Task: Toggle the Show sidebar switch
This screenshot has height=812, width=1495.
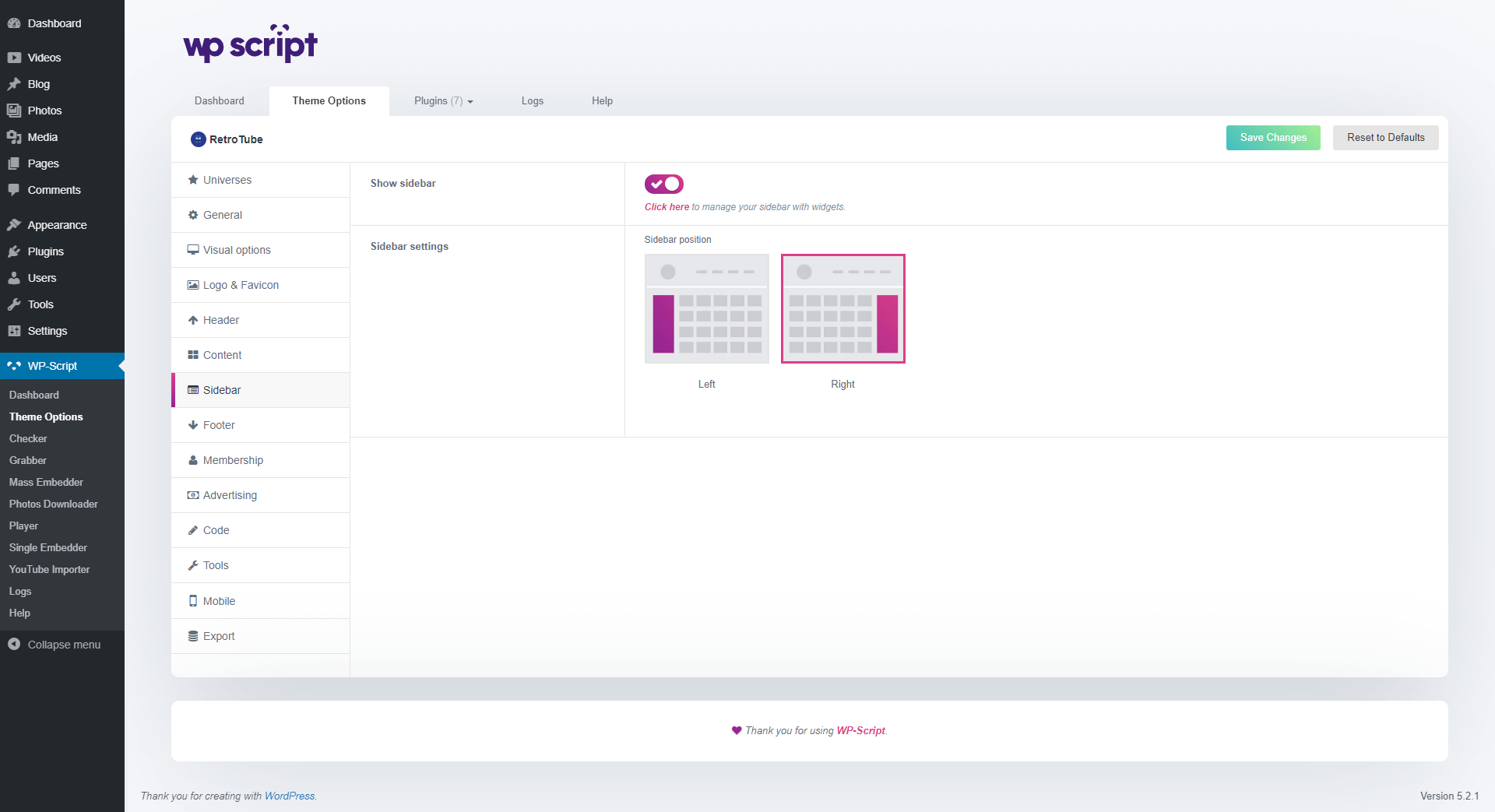Action: click(x=663, y=184)
